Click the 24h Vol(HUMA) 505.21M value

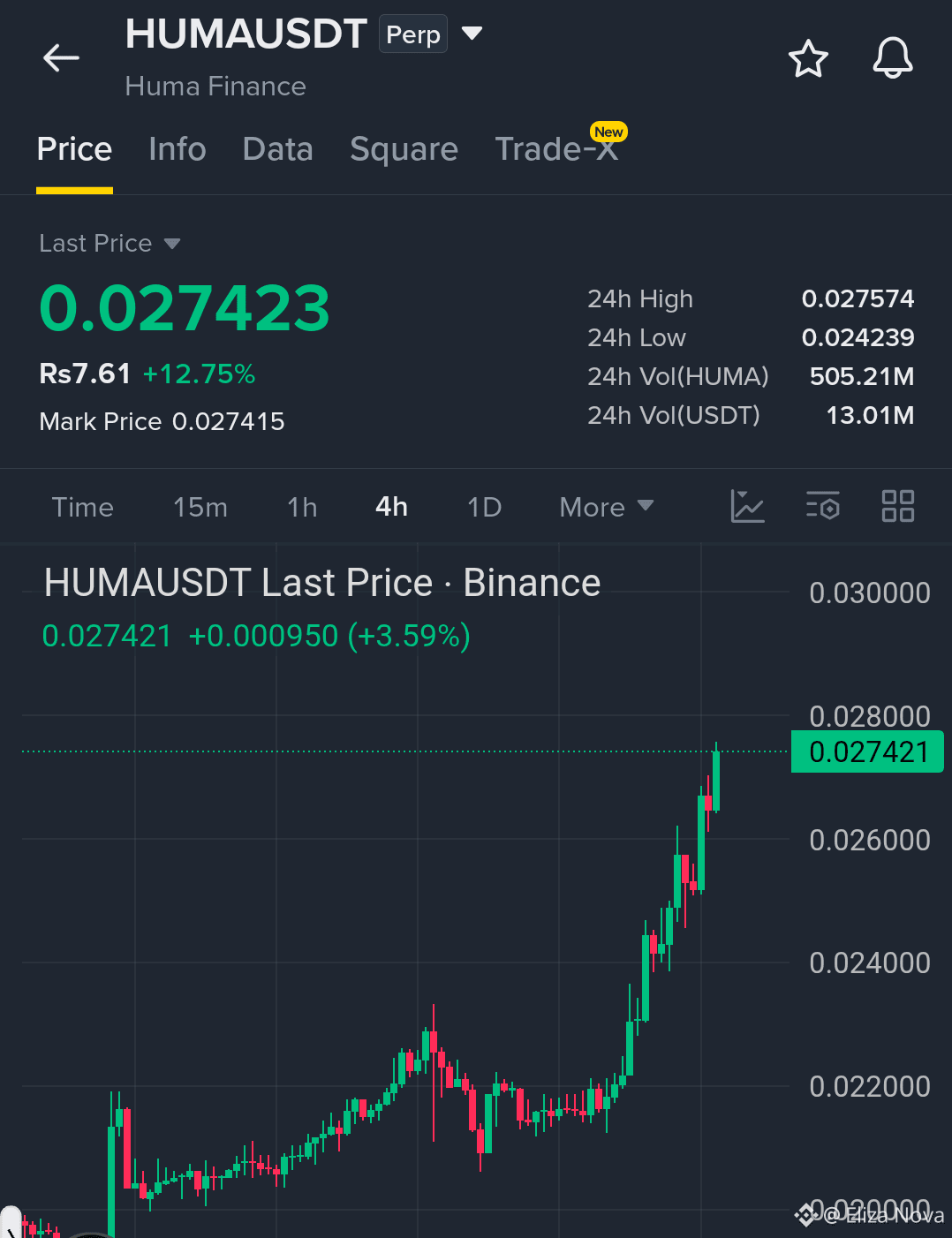click(862, 376)
